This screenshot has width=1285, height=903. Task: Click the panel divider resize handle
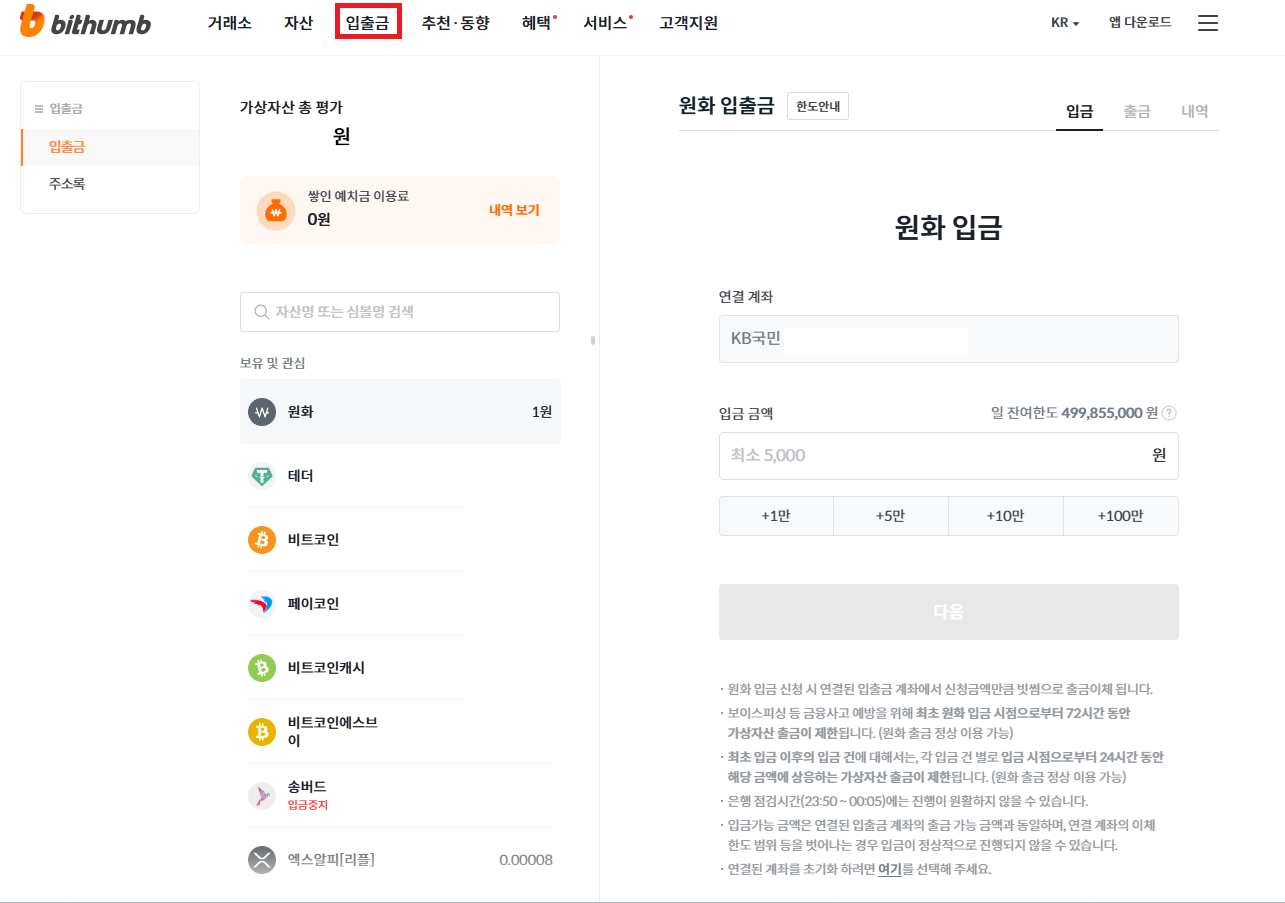coord(593,340)
